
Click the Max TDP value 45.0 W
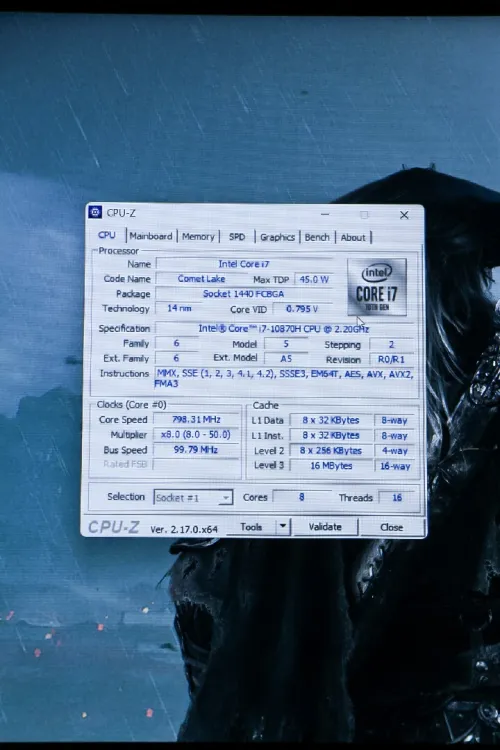[314, 279]
